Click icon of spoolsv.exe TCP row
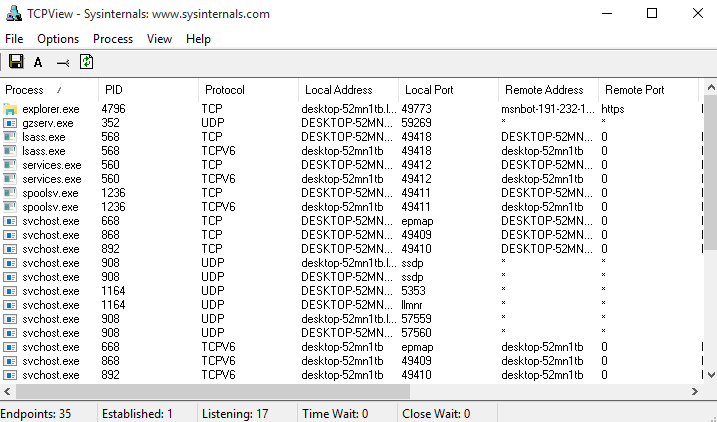Viewport: 717px width, 422px height. (10, 193)
